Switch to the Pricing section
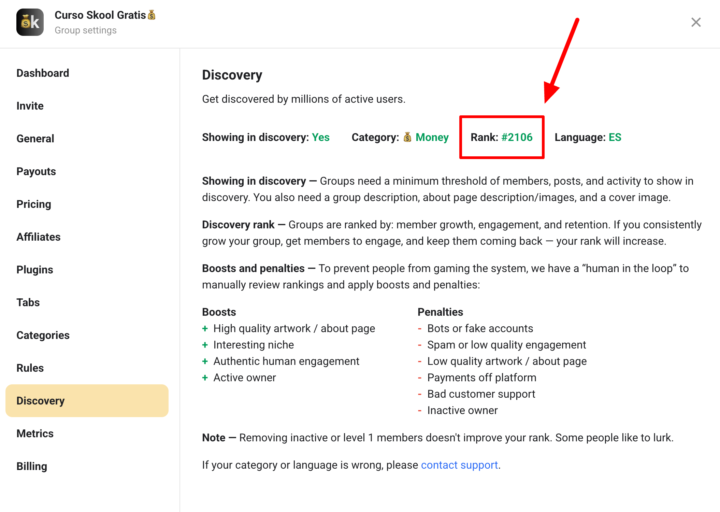This screenshot has width=720, height=512. 34,204
